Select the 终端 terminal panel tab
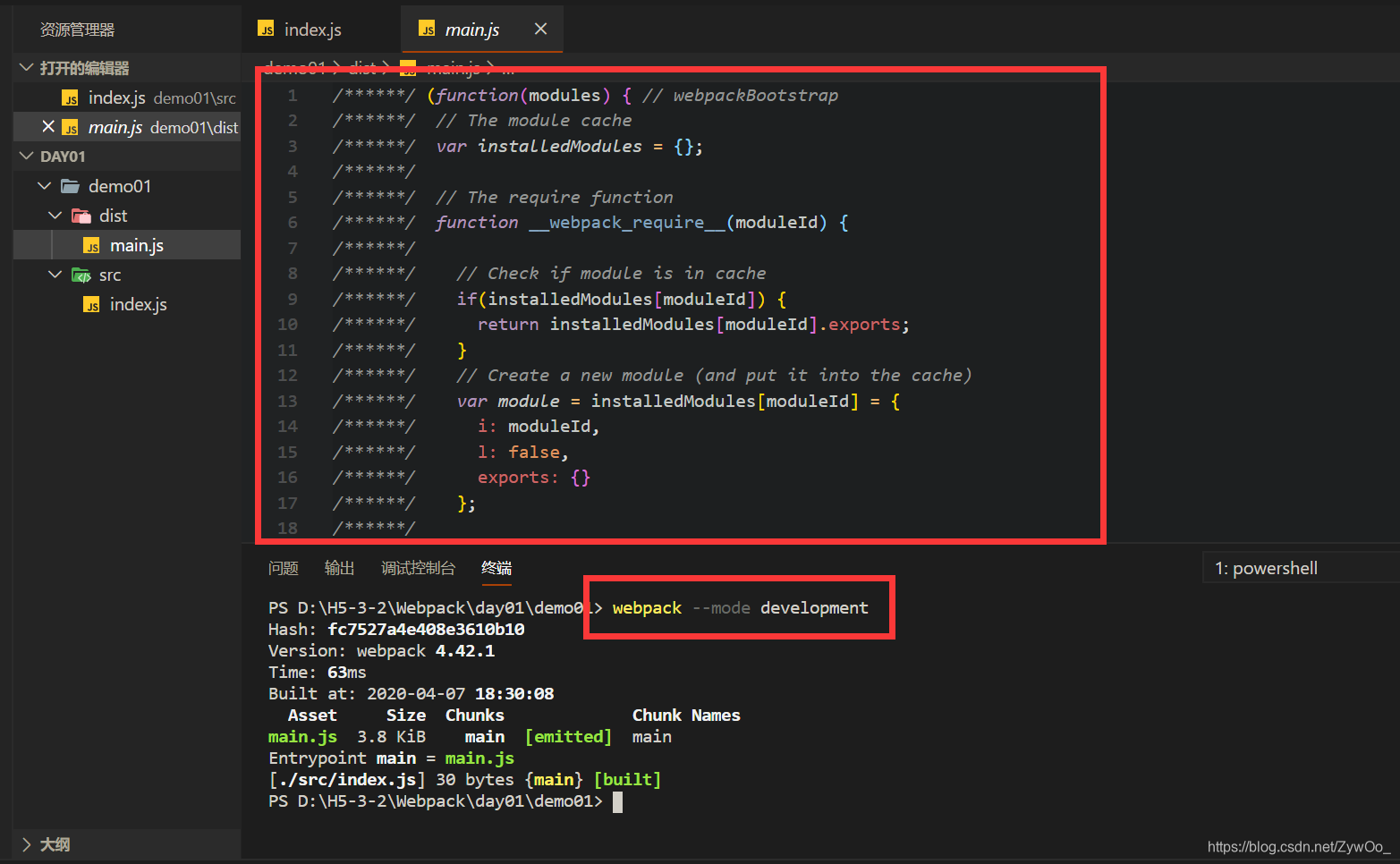1400x864 pixels. click(496, 568)
